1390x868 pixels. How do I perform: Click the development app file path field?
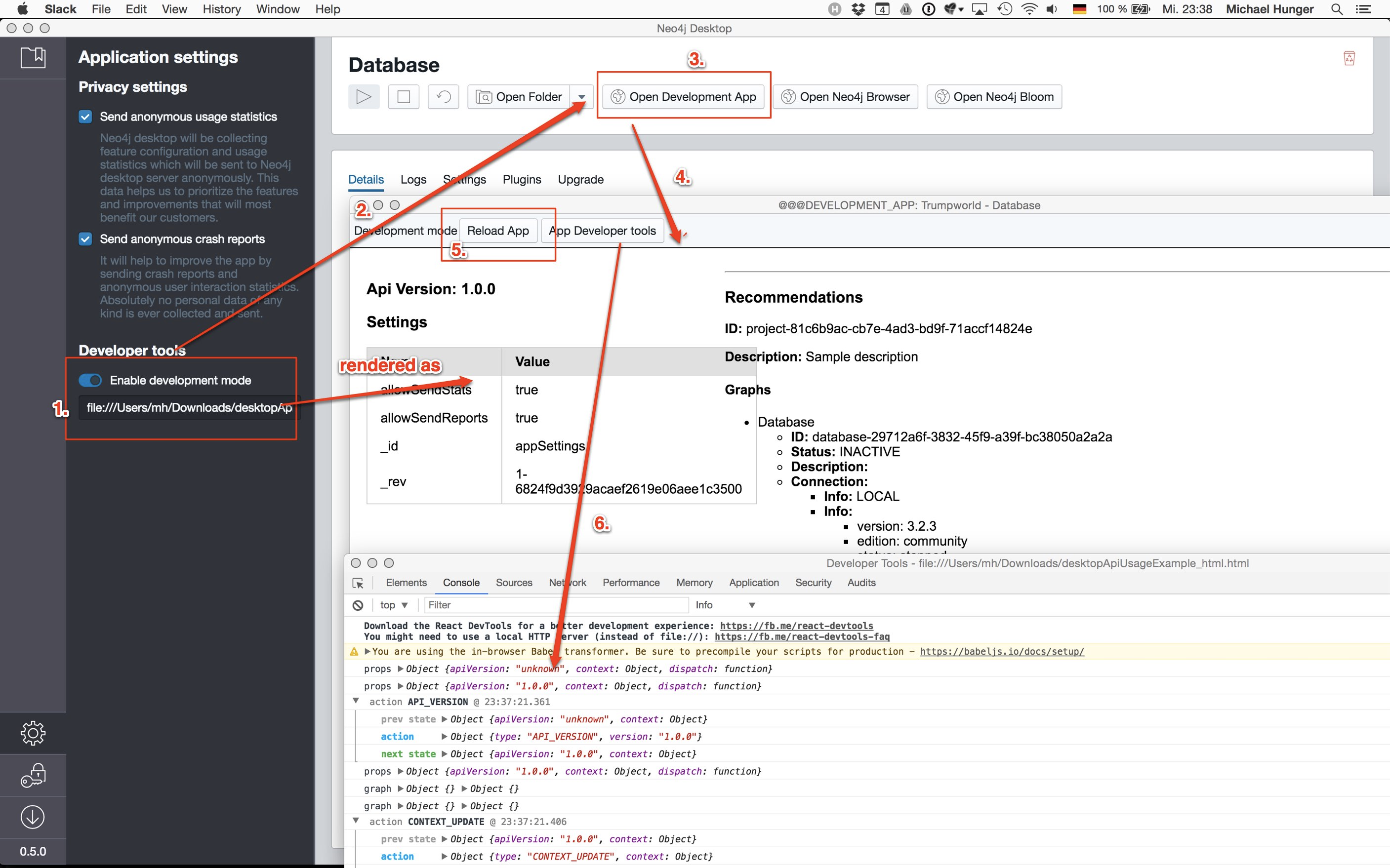189,408
